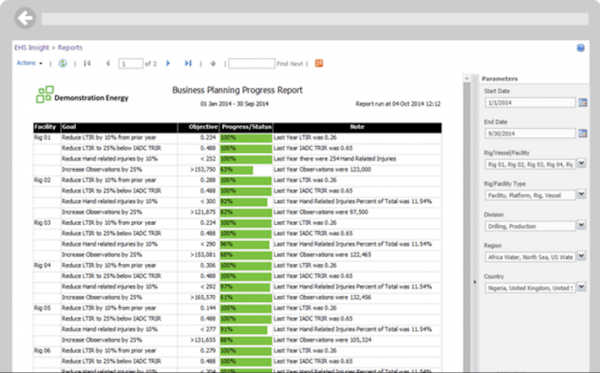Jump to last report page
Viewport: 600px width, 373px height.
coord(188,63)
